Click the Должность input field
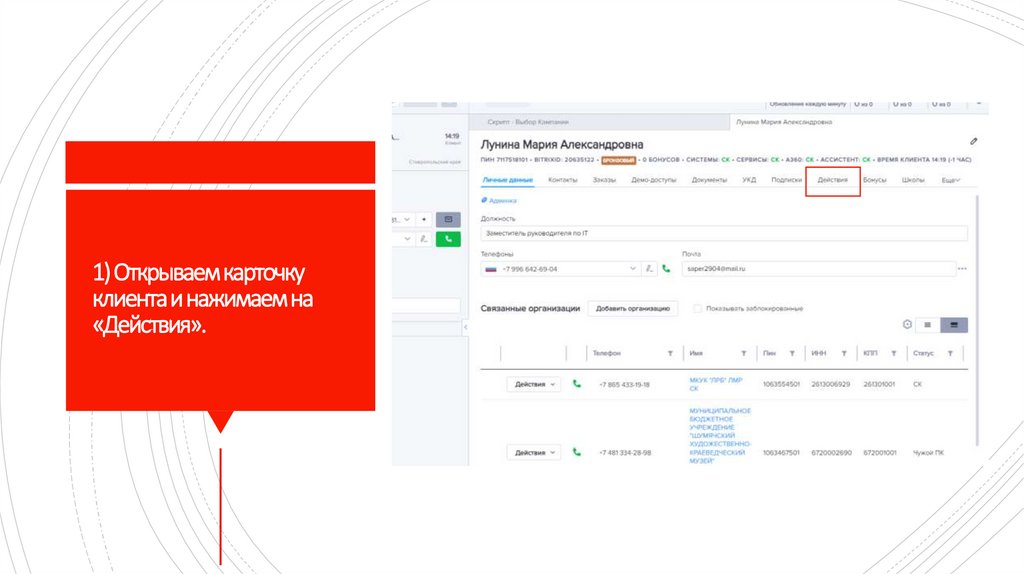The image size is (1024, 574). 724,233
